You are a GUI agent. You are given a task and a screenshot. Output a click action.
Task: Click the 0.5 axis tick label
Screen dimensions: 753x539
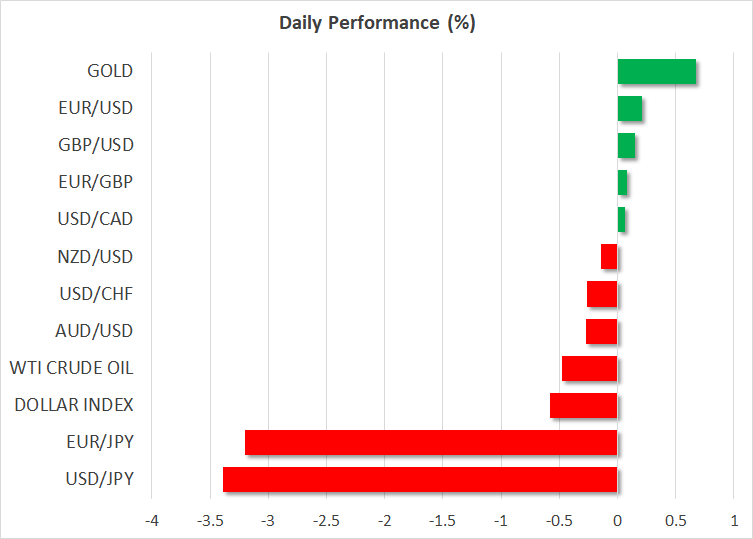click(675, 520)
